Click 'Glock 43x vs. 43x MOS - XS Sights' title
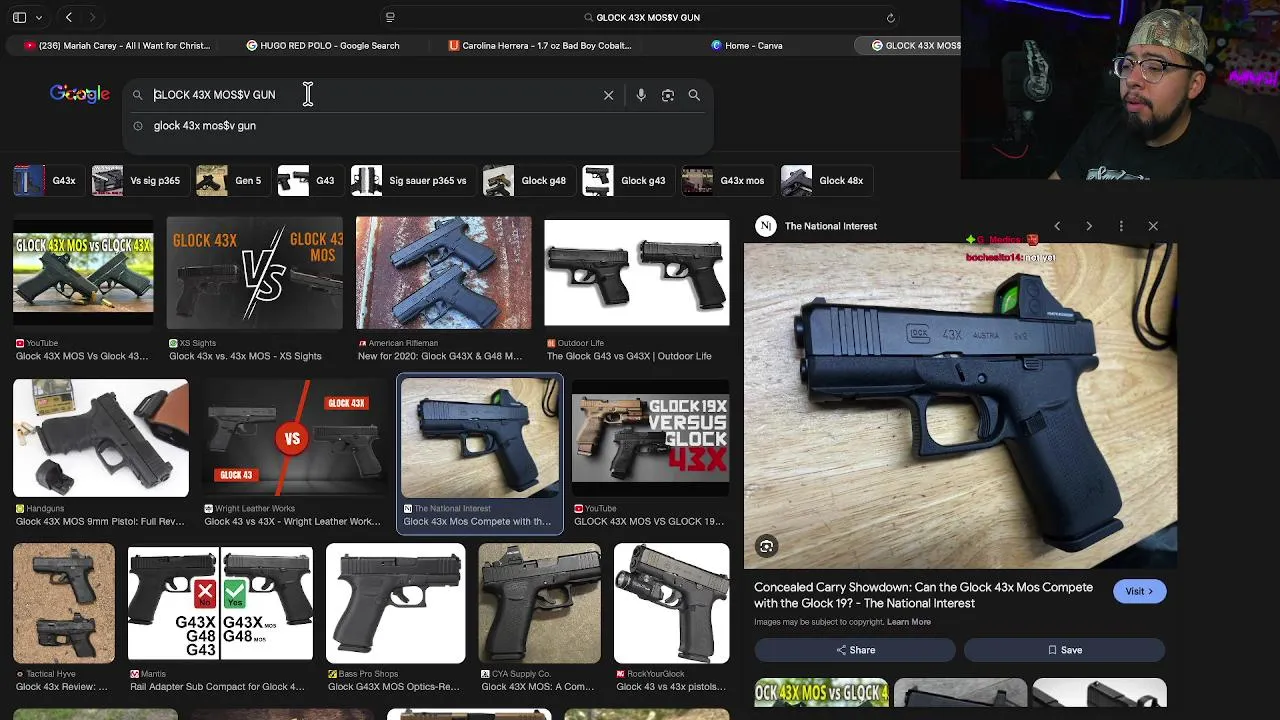Viewport: 1280px width, 720px height. point(245,356)
